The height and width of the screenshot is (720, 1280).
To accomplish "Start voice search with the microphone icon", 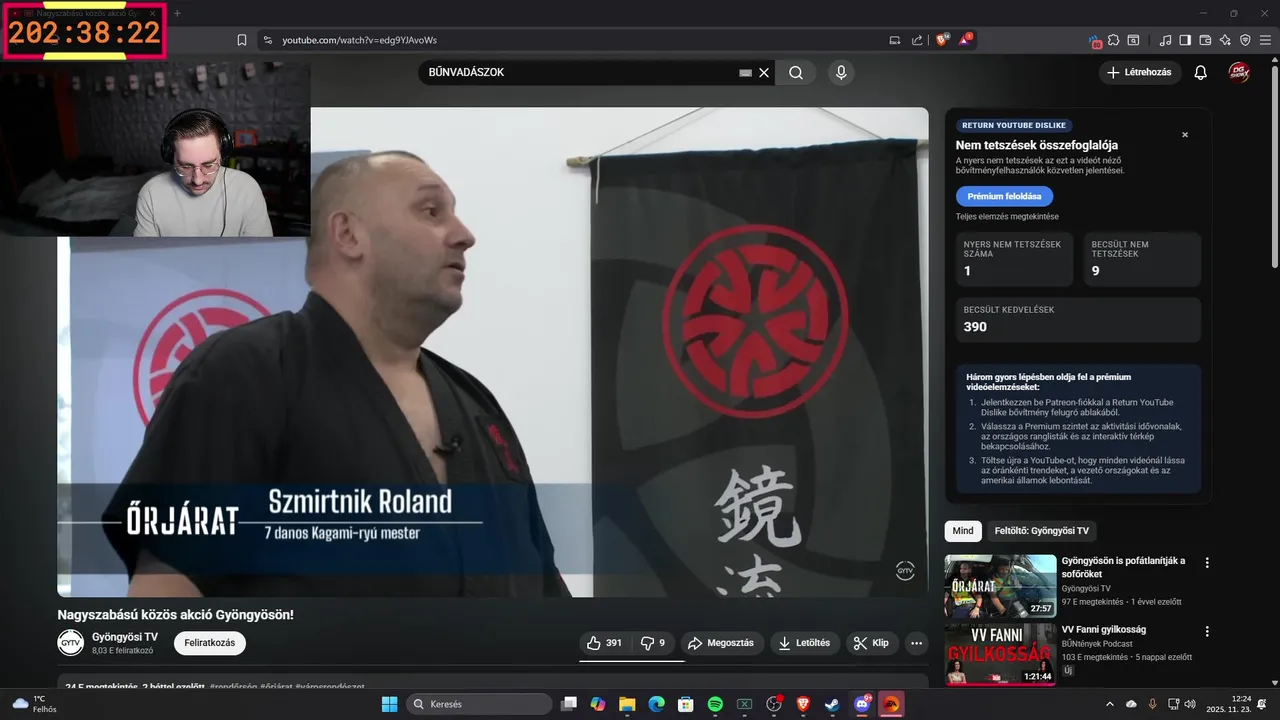I will point(841,72).
